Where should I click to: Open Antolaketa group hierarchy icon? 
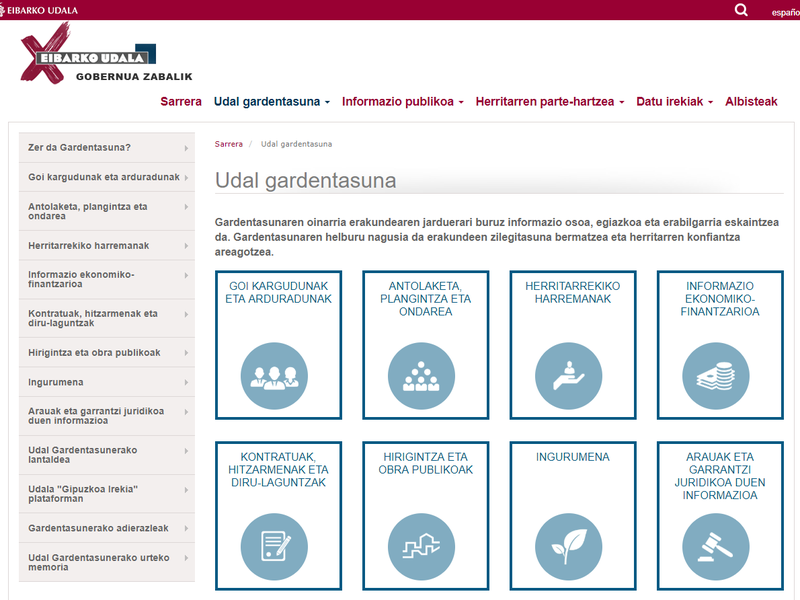[x=421, y=376]
